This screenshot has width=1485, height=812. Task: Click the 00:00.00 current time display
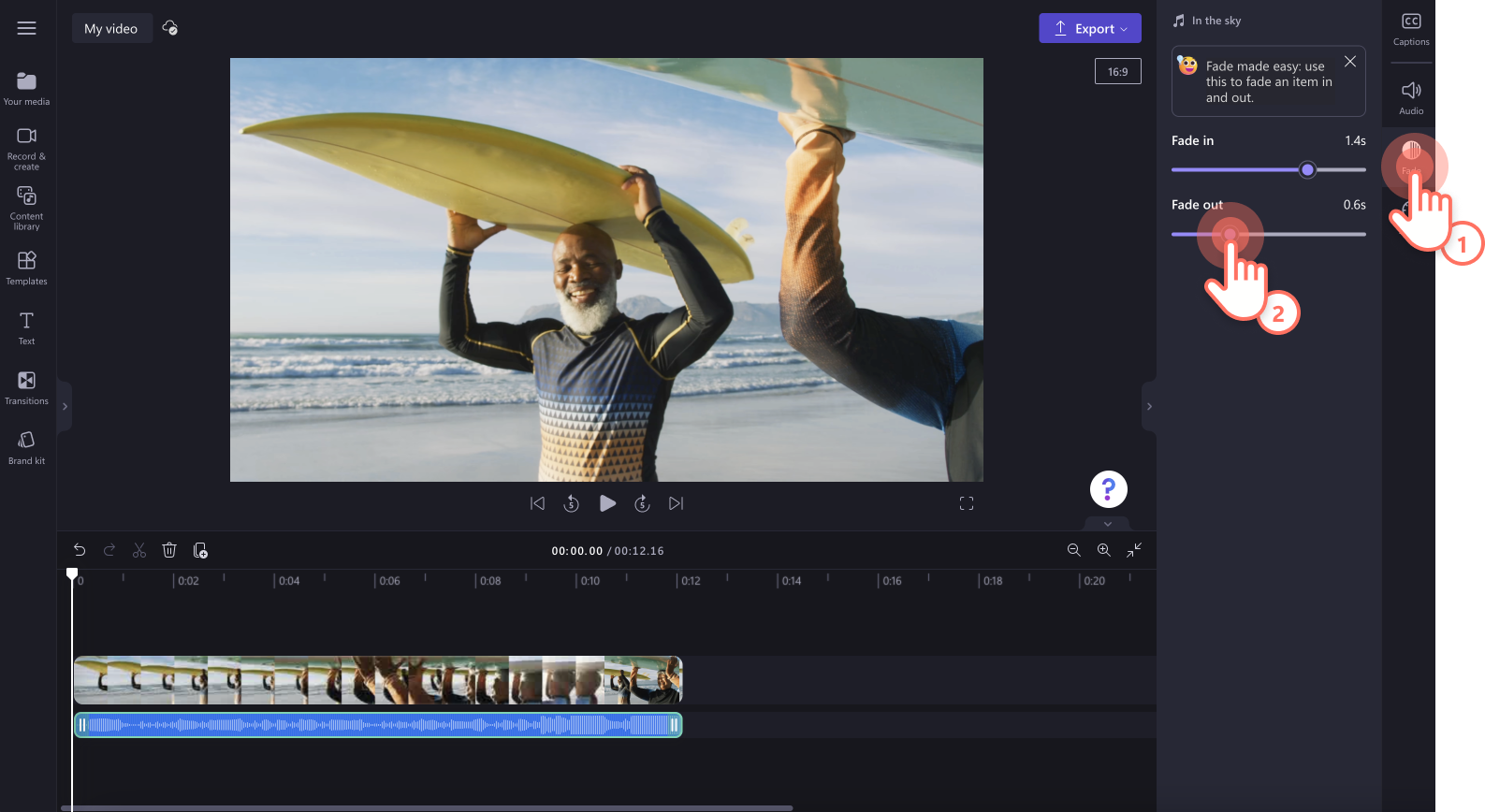click(577, 551)
